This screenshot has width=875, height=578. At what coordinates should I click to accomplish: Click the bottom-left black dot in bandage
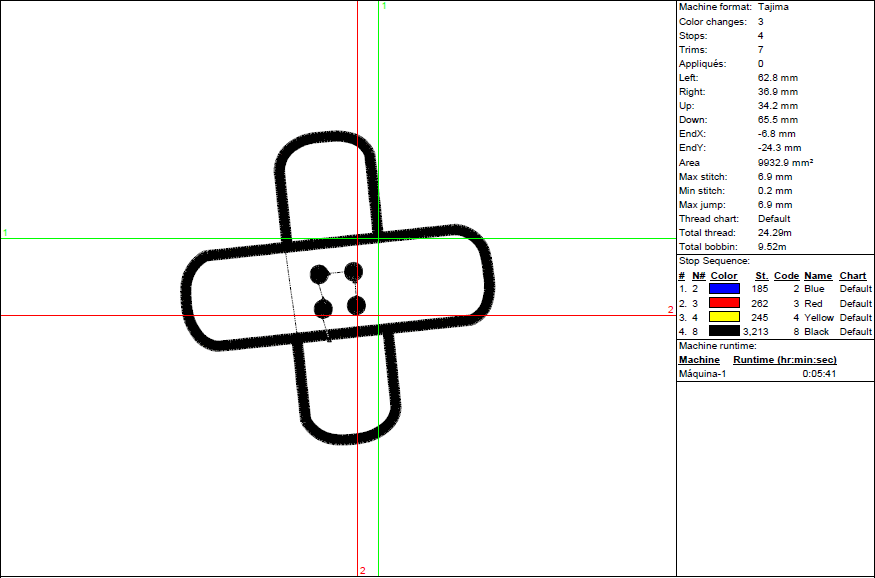pos(323,308)
